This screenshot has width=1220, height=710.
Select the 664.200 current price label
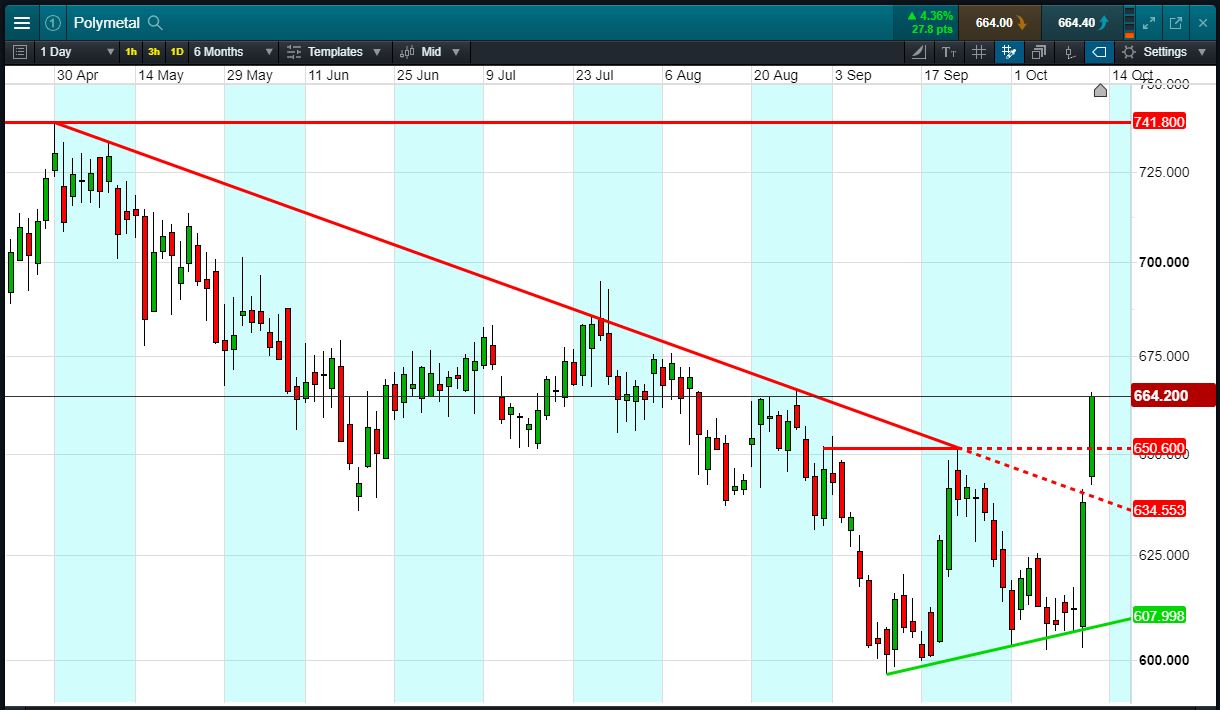tap(1172, 396)
